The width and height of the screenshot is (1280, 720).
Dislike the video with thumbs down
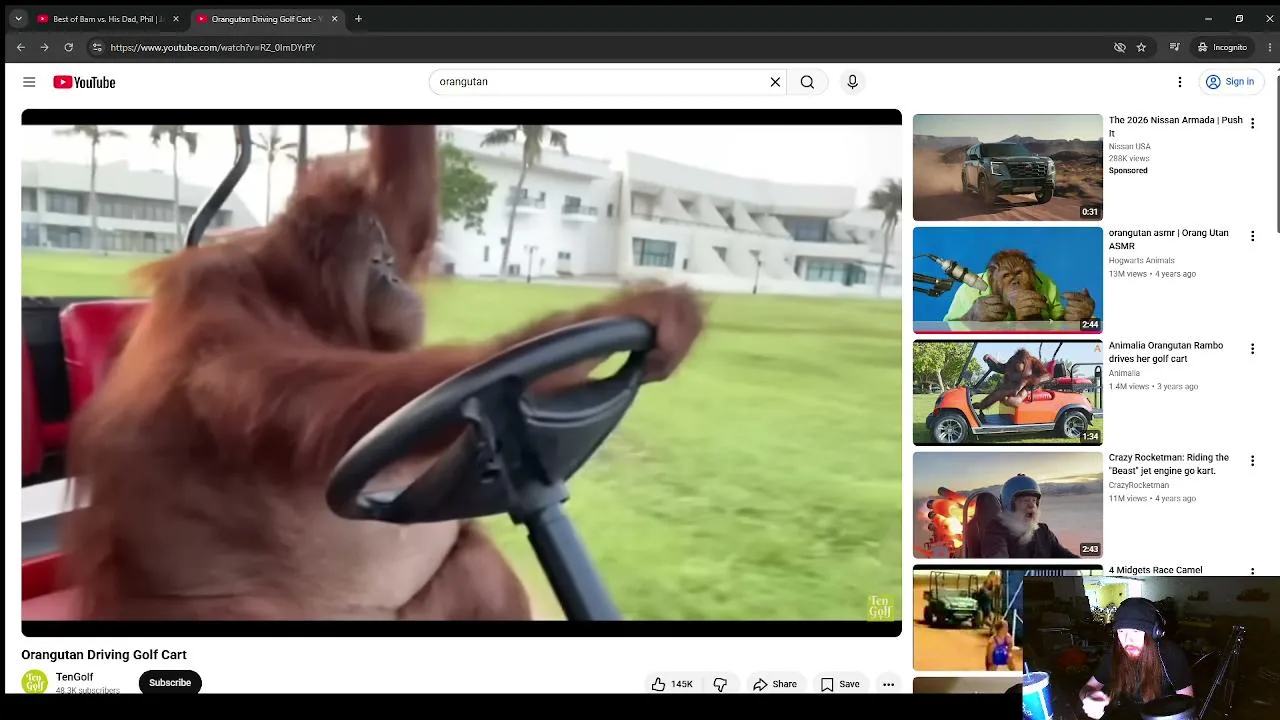720,684
